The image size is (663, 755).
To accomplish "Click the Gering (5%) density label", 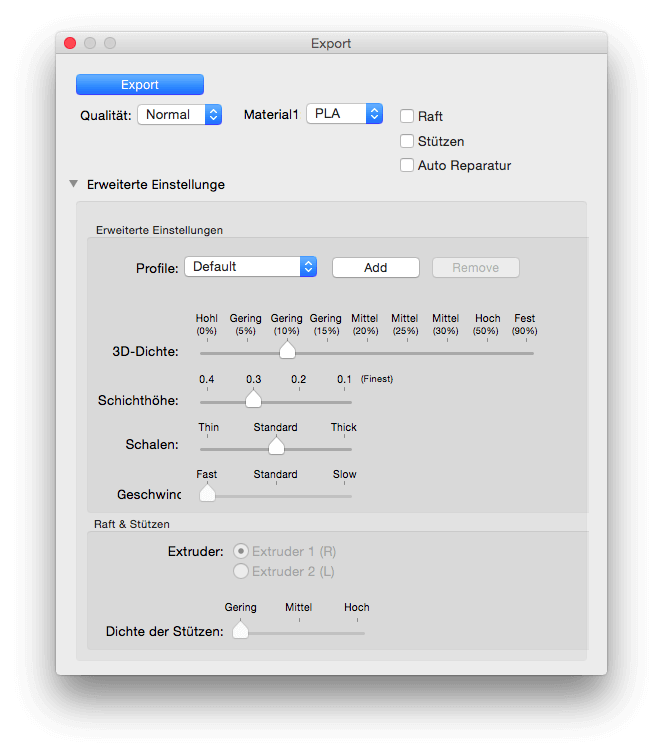I will coord(246,324).
